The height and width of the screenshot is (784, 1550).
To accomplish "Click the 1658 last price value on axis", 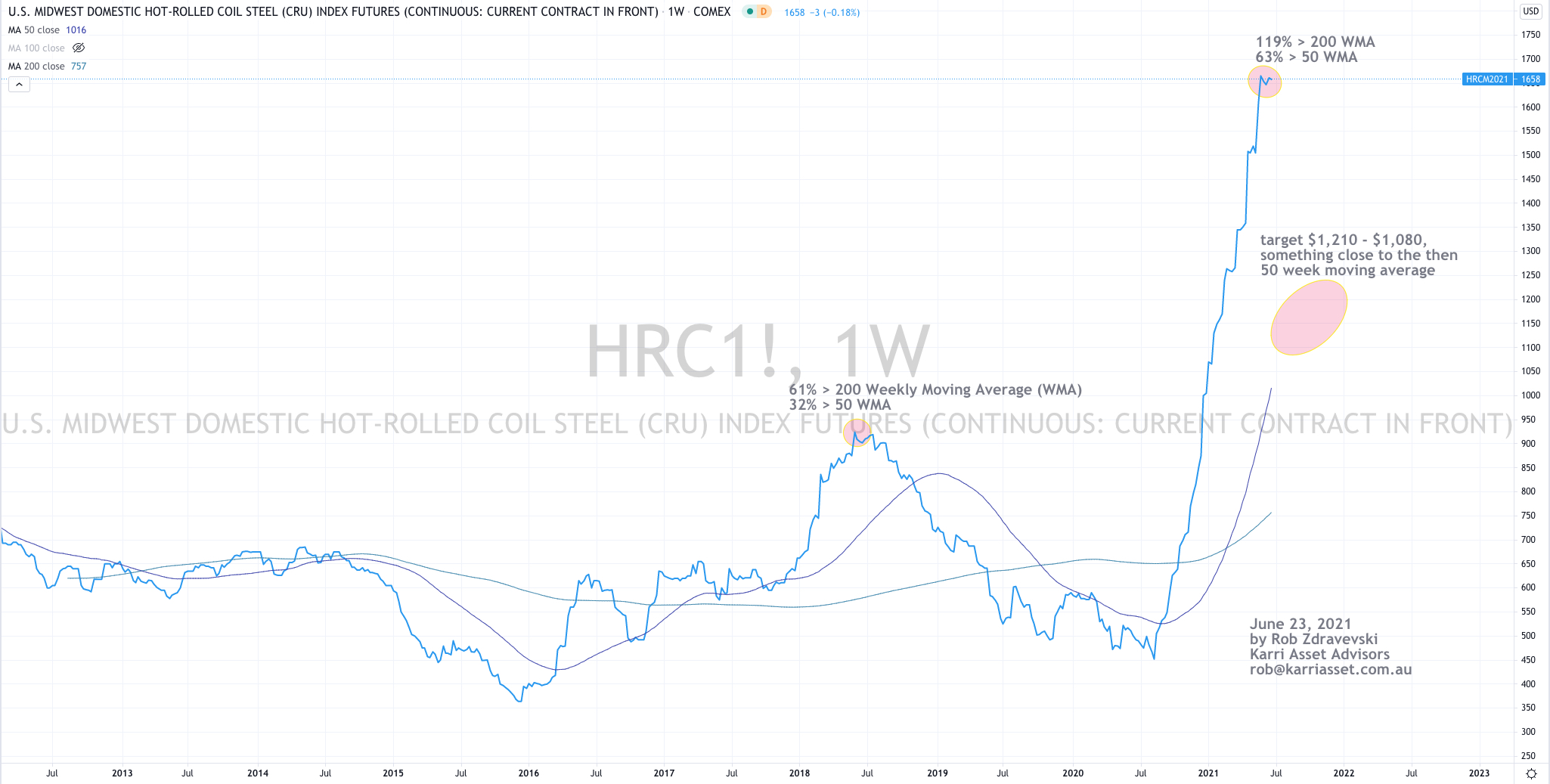I will point(1530,79).
